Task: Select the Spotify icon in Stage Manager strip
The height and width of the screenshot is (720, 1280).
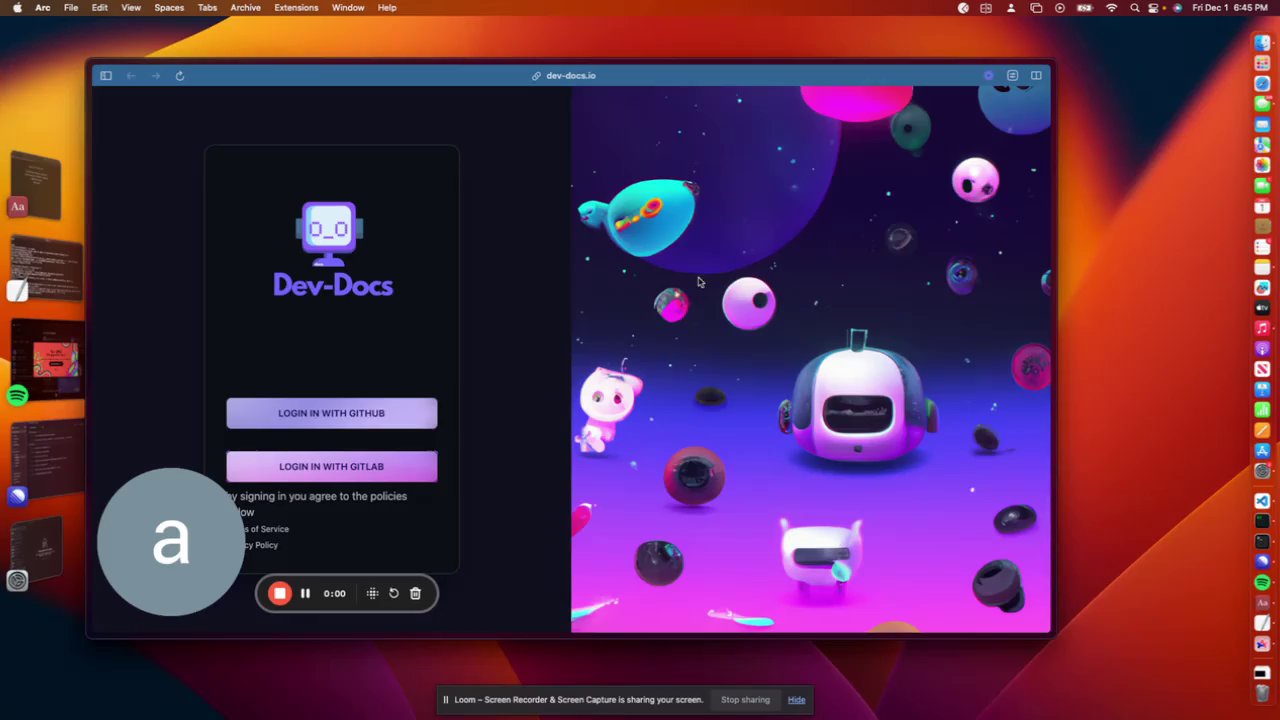Action: pyautogui.click(x=17, y=396)
